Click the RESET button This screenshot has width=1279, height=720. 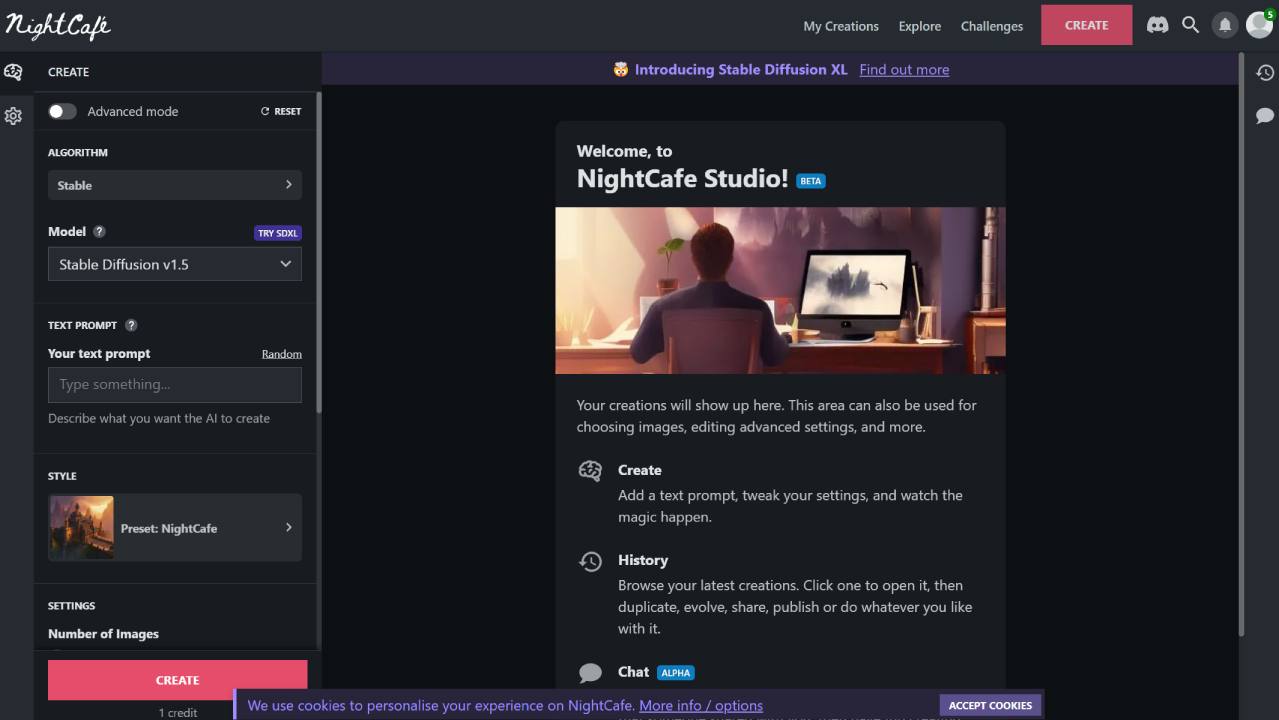[x=281, y=111]
